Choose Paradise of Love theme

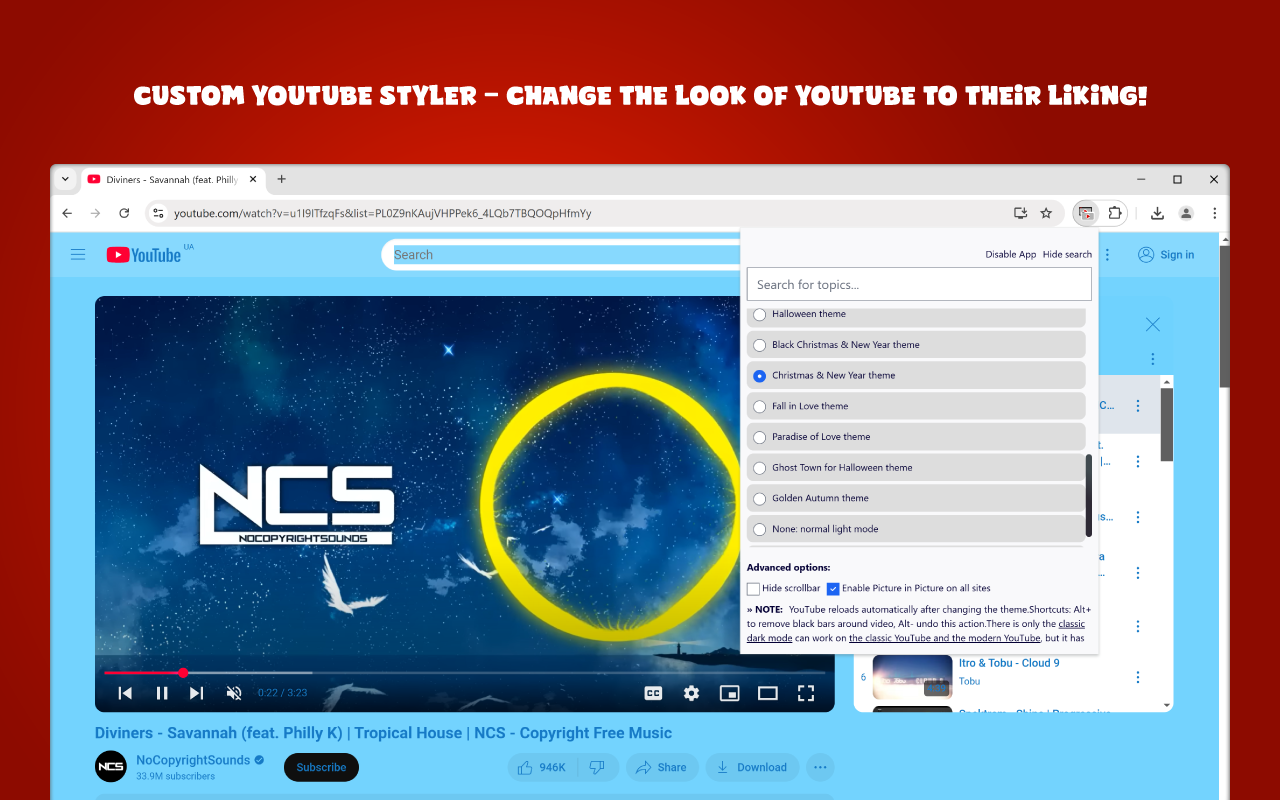tap(760, 437)
